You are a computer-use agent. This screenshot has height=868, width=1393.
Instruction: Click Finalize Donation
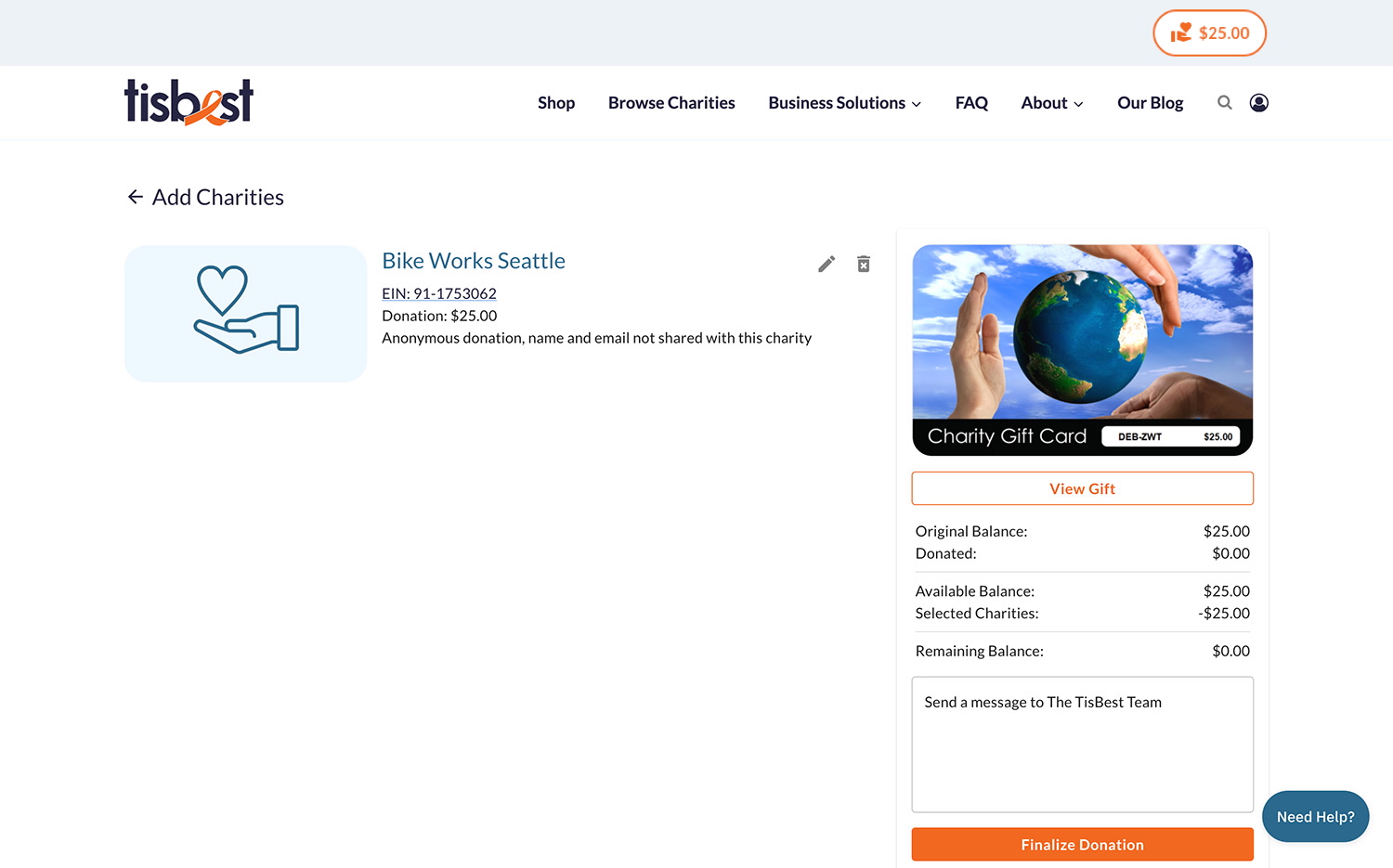(x=1083, y=845)
